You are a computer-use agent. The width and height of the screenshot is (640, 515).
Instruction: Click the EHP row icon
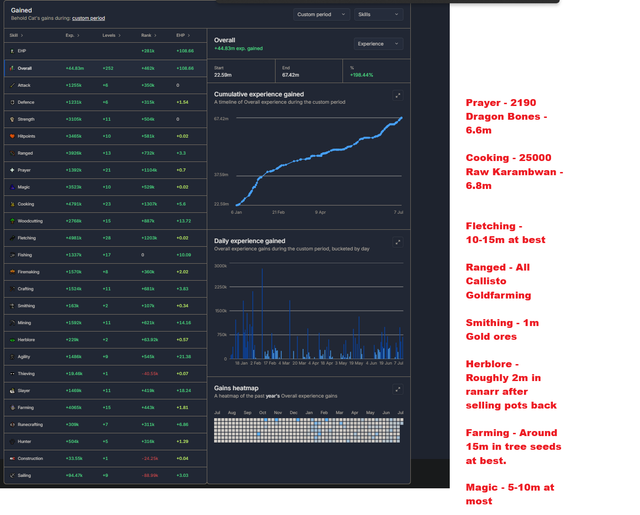coord(12,51)
